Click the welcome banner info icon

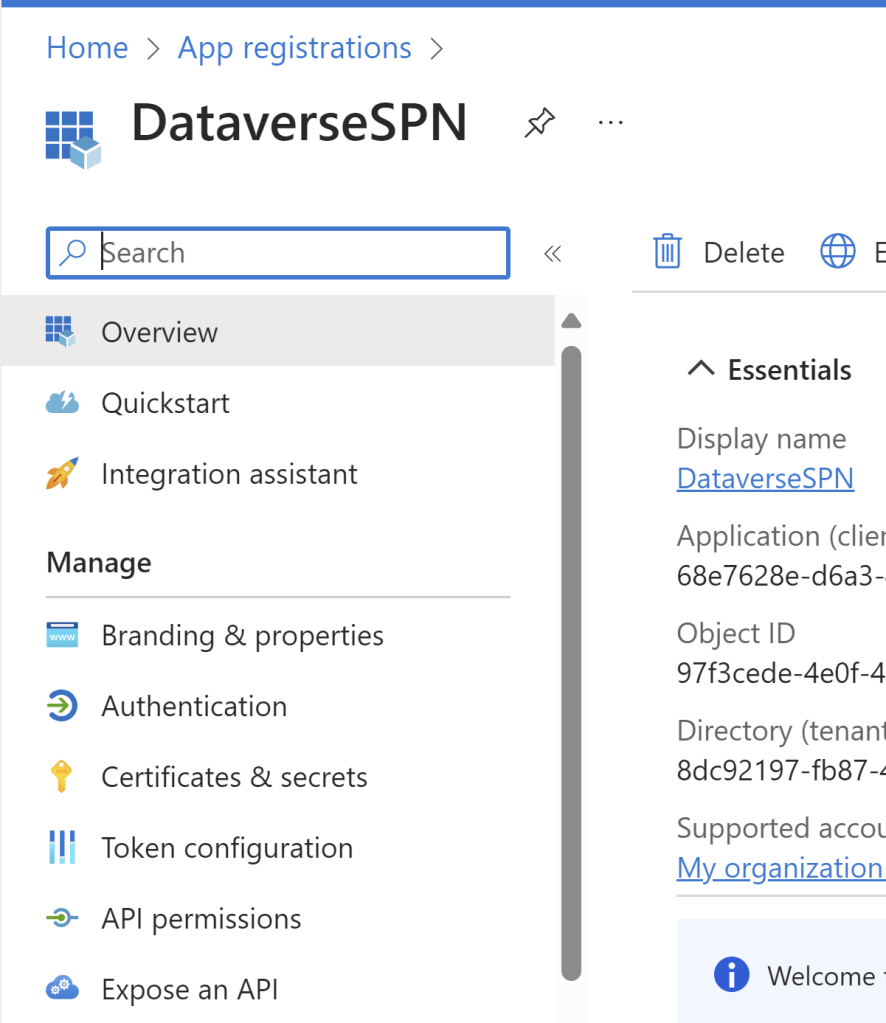[x=732, y=975]
